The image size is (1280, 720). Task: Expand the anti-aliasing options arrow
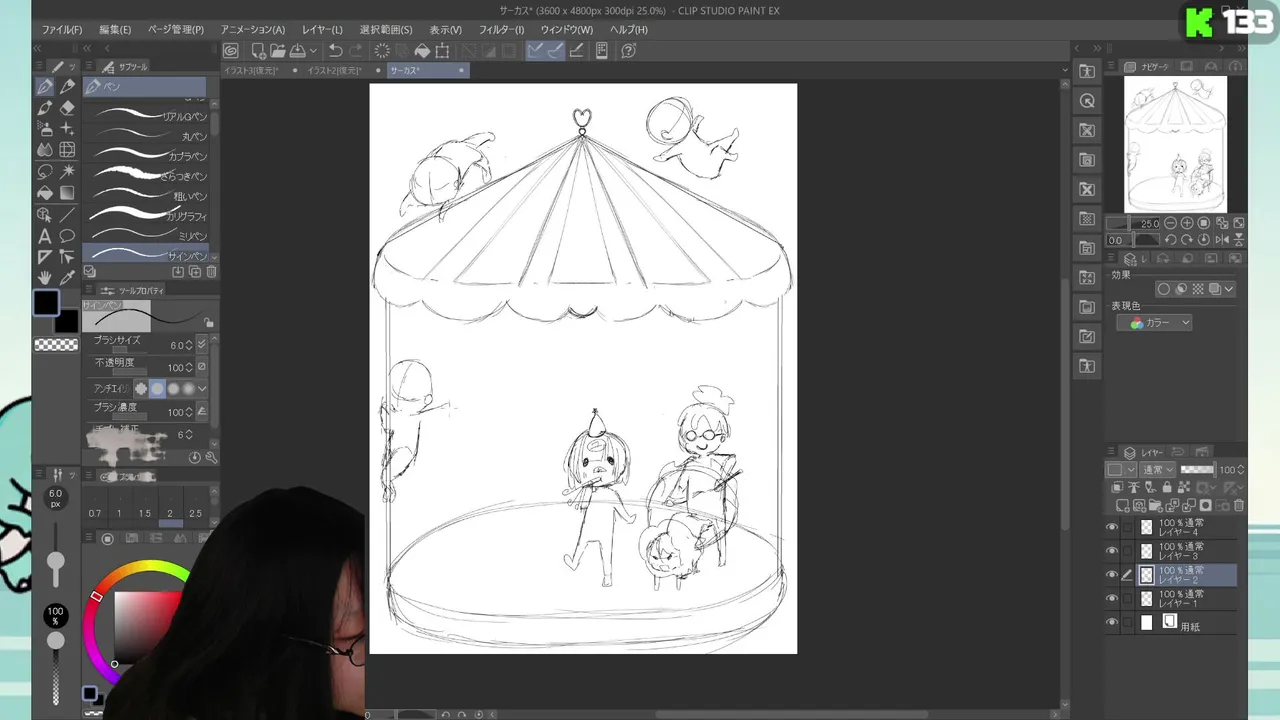point(202,389)
